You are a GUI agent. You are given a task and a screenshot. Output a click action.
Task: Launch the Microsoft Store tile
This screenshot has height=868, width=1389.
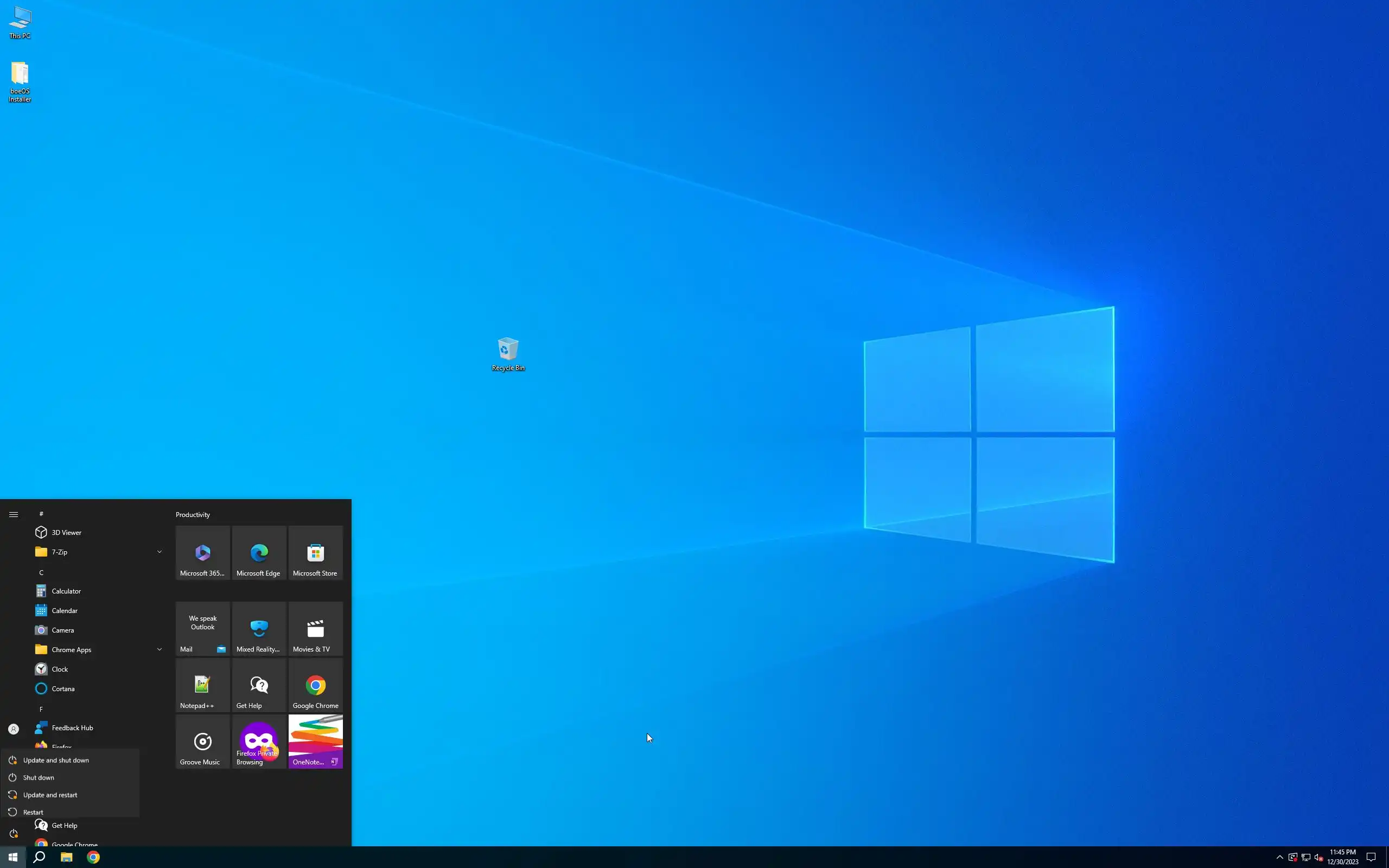tap(315, 553)
